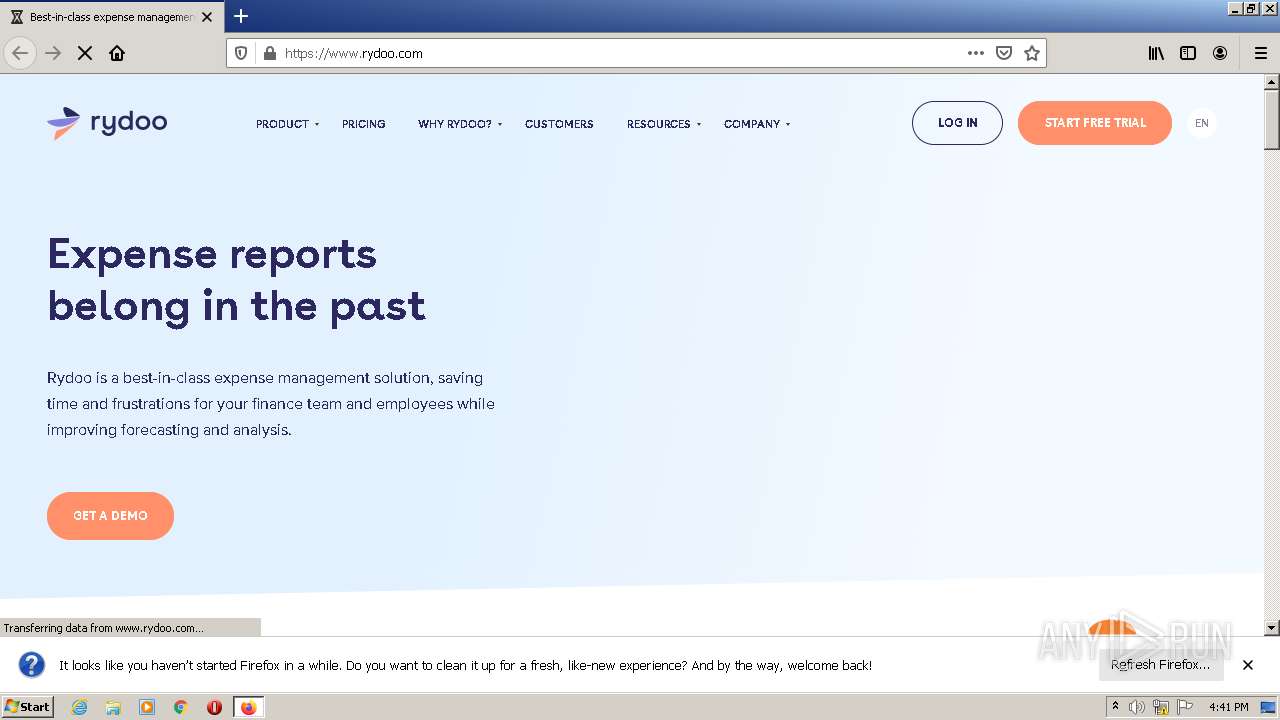1280x720 pixels.
Task: View site security padlock details
Action: tap(269, 53)
